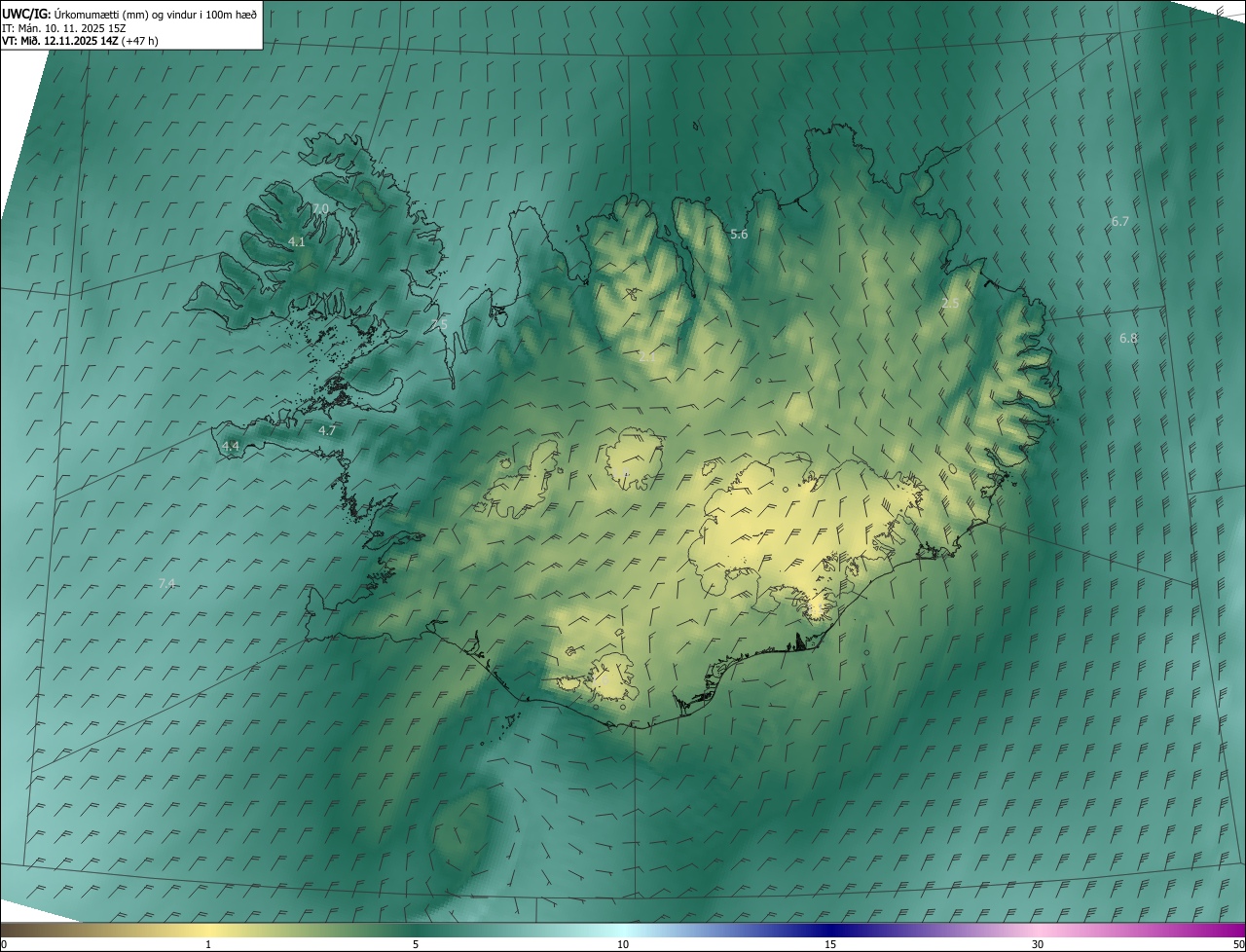Screen dimensions: 1246x952
Task: Click the 5.6 value label in the north
Action: pos(739,234)
